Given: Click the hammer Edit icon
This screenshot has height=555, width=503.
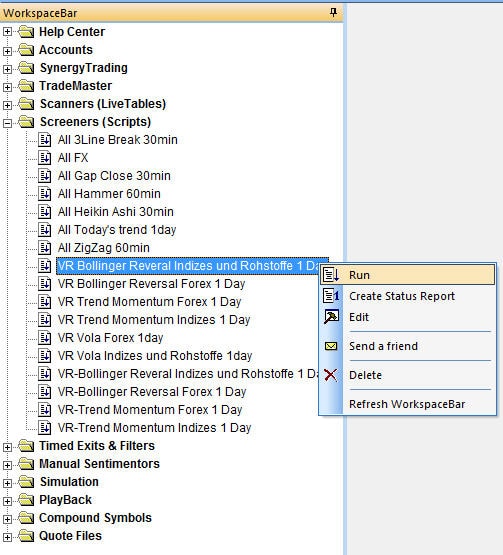Looking at the screenshot, I should coord(331,317).
